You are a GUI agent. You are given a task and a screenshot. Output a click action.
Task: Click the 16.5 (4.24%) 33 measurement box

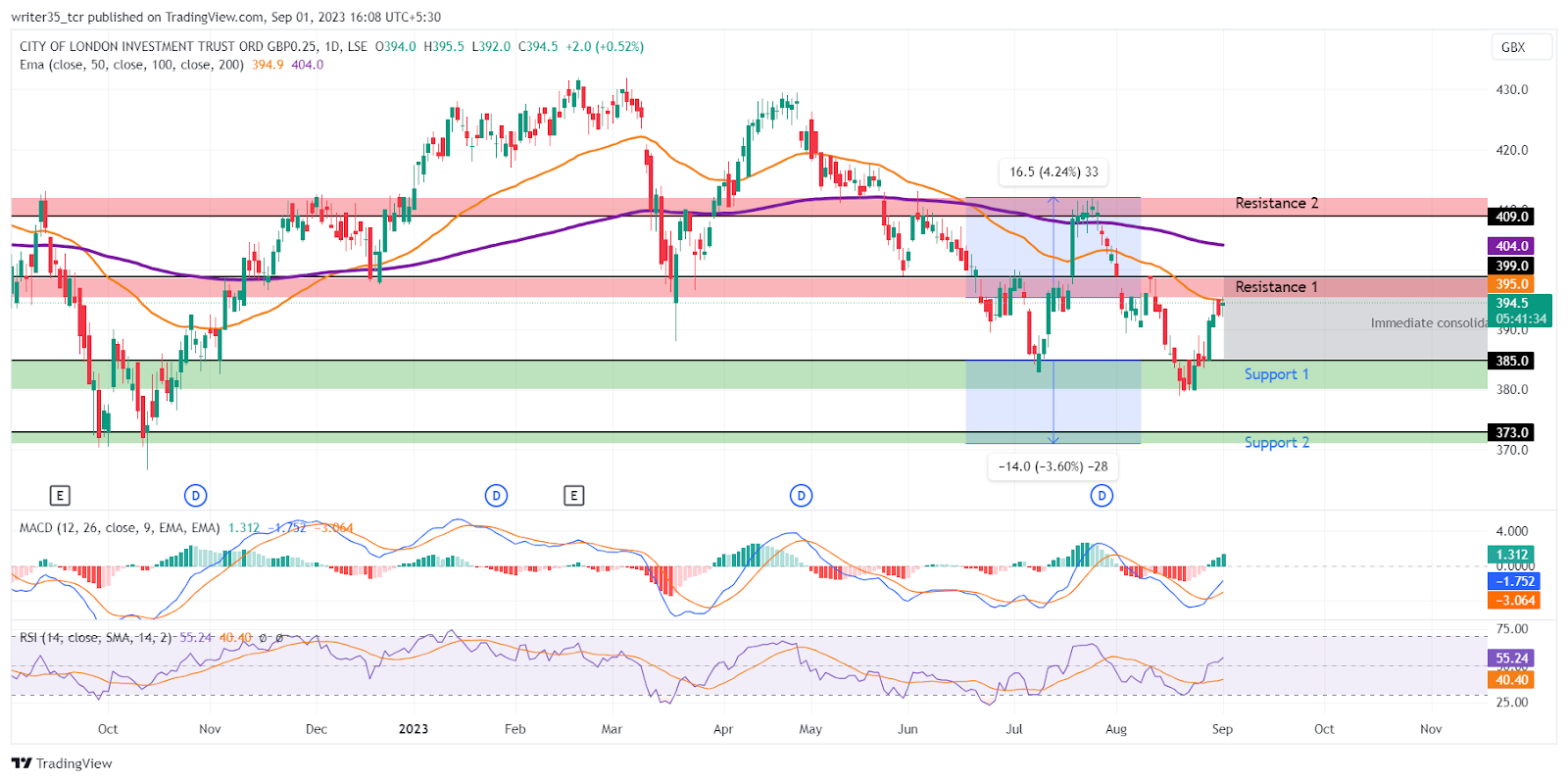click(x=1053, y=171)
